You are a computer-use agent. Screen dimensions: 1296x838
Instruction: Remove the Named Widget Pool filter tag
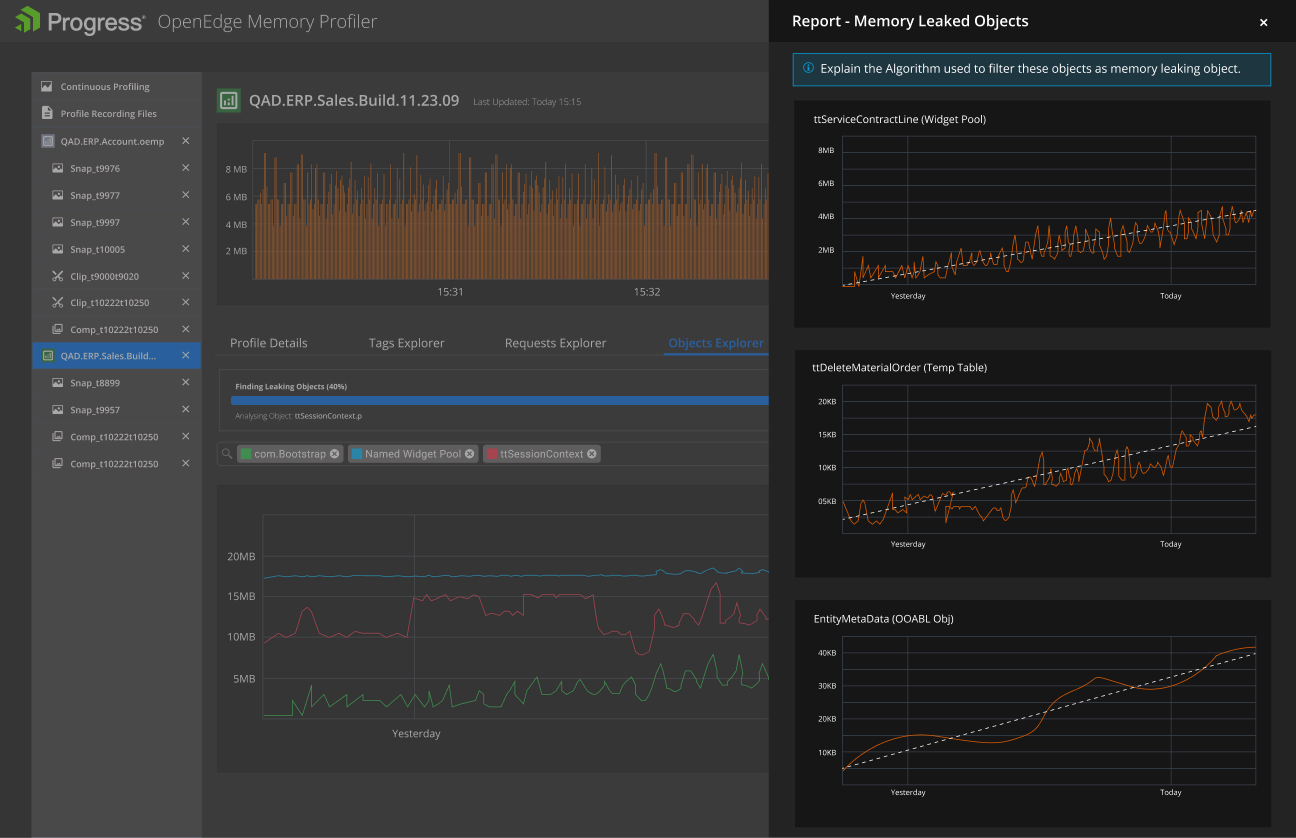[470, 454]
